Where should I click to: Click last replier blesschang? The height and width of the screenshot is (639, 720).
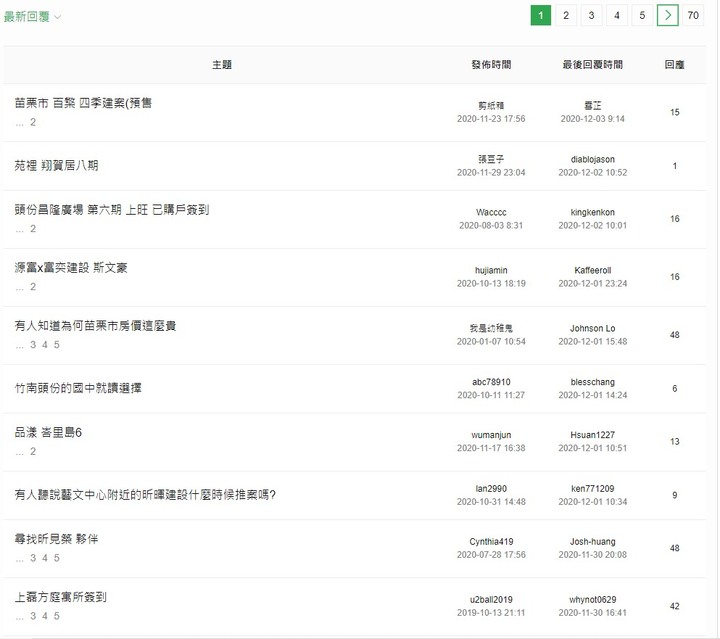click(x=592, y=382)
